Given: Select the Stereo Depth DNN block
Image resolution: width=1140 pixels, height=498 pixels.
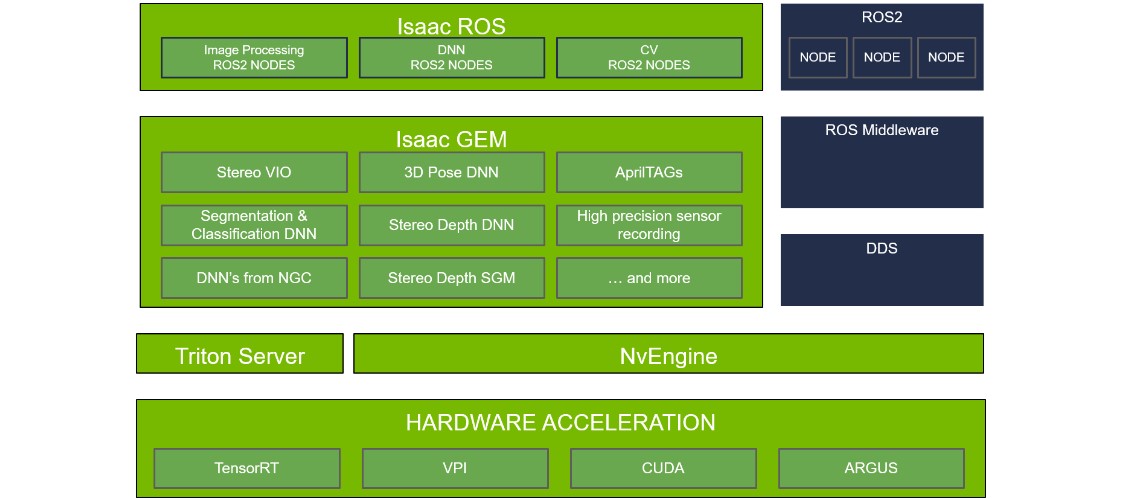Looking at the screenshot, I should click(x=451, y=225).
